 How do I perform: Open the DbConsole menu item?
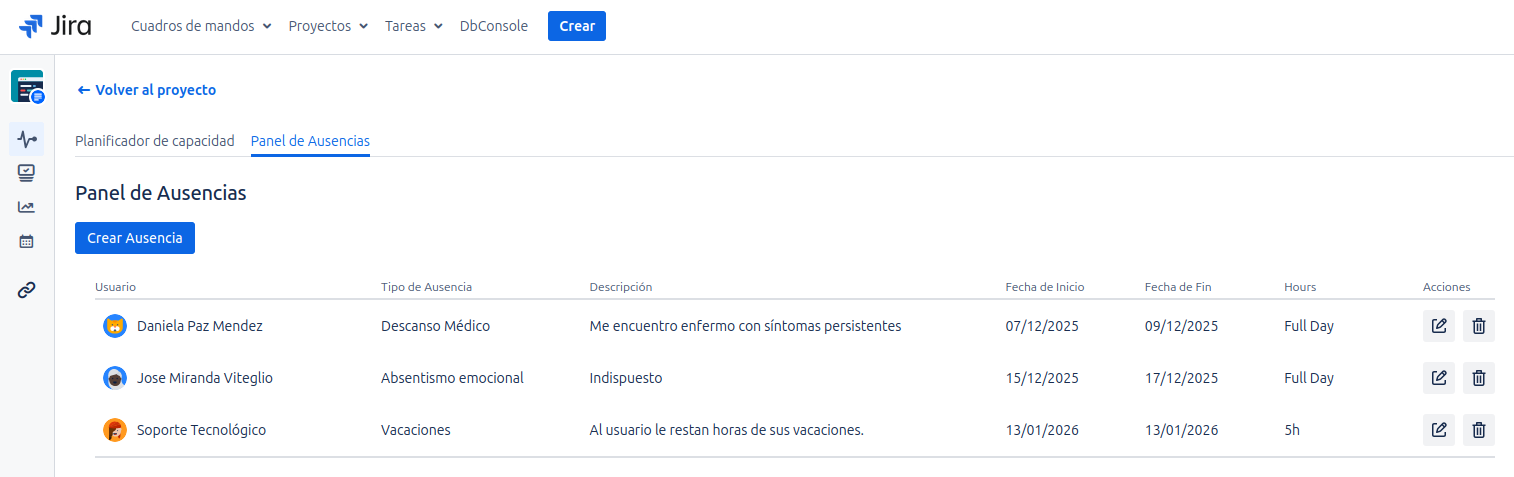click(494, 26)
